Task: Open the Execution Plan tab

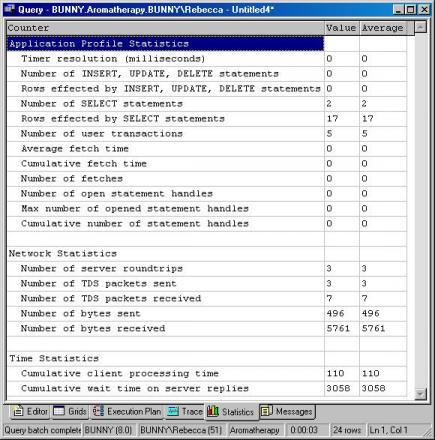Action: 127,412
